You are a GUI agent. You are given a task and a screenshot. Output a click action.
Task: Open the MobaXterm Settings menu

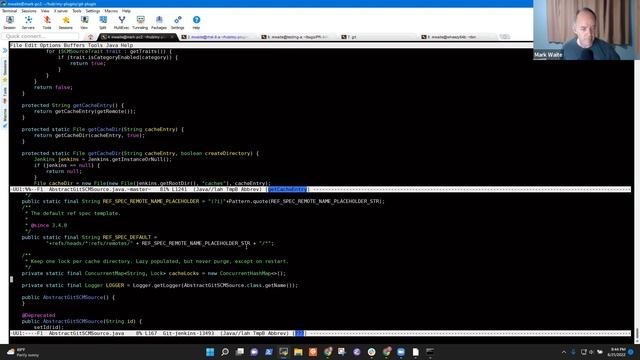coord(93,11)
